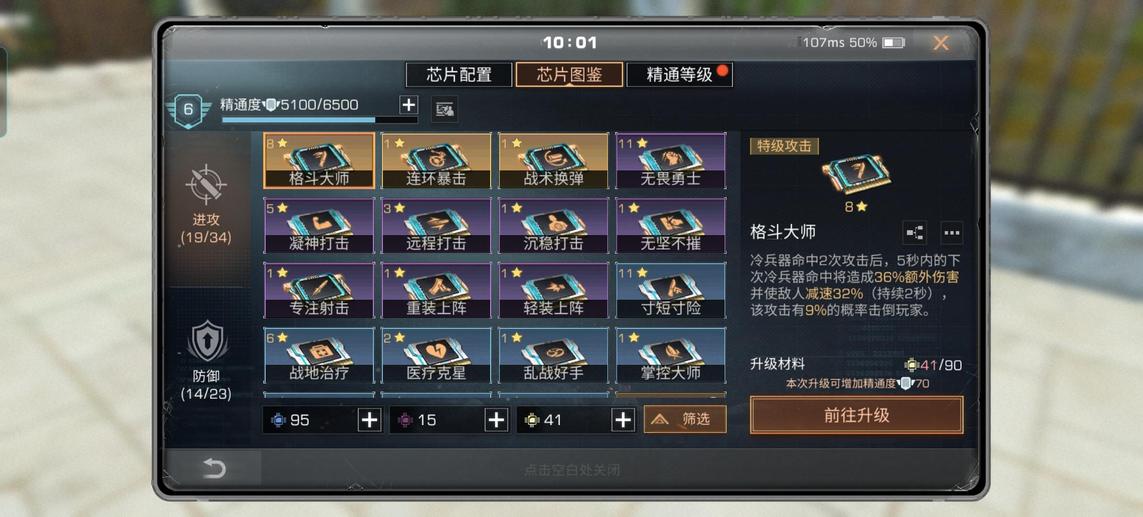The width and height of the screenshot is (1143, 517).
Task: Choose the 战地治疗 chip card
Action: click(x=319, y=356)
